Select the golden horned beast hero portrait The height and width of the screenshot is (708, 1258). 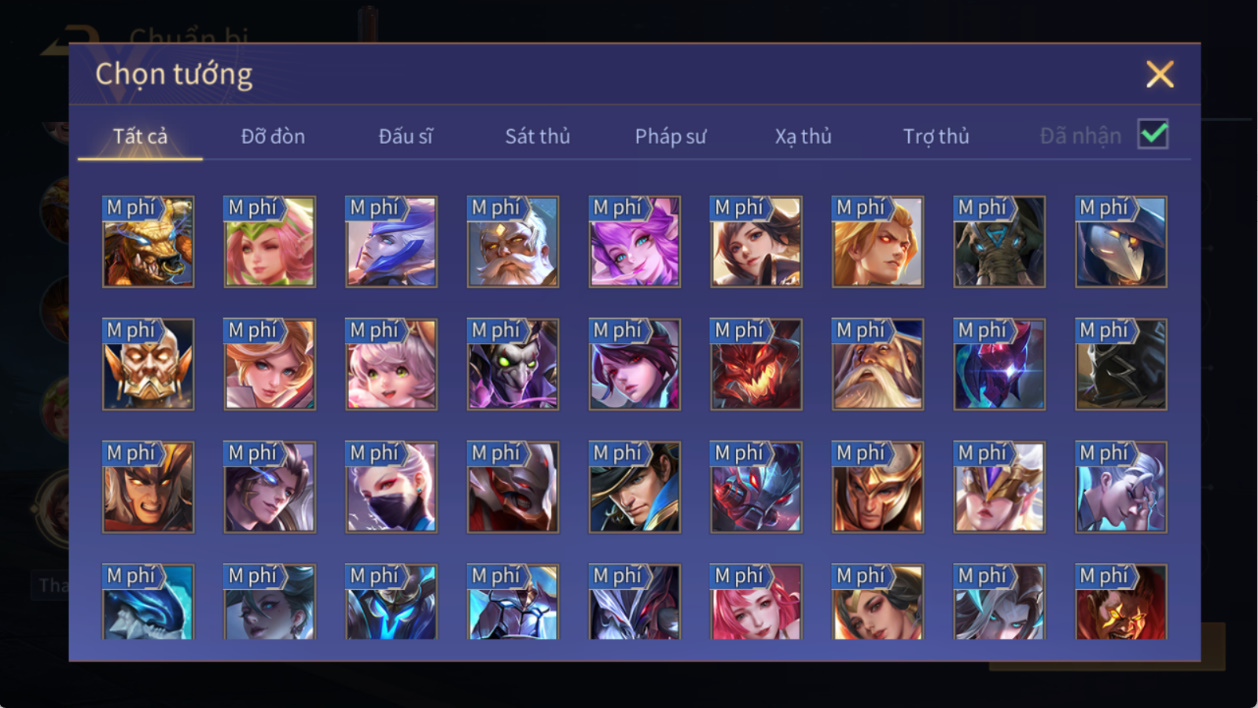(148, 242)
